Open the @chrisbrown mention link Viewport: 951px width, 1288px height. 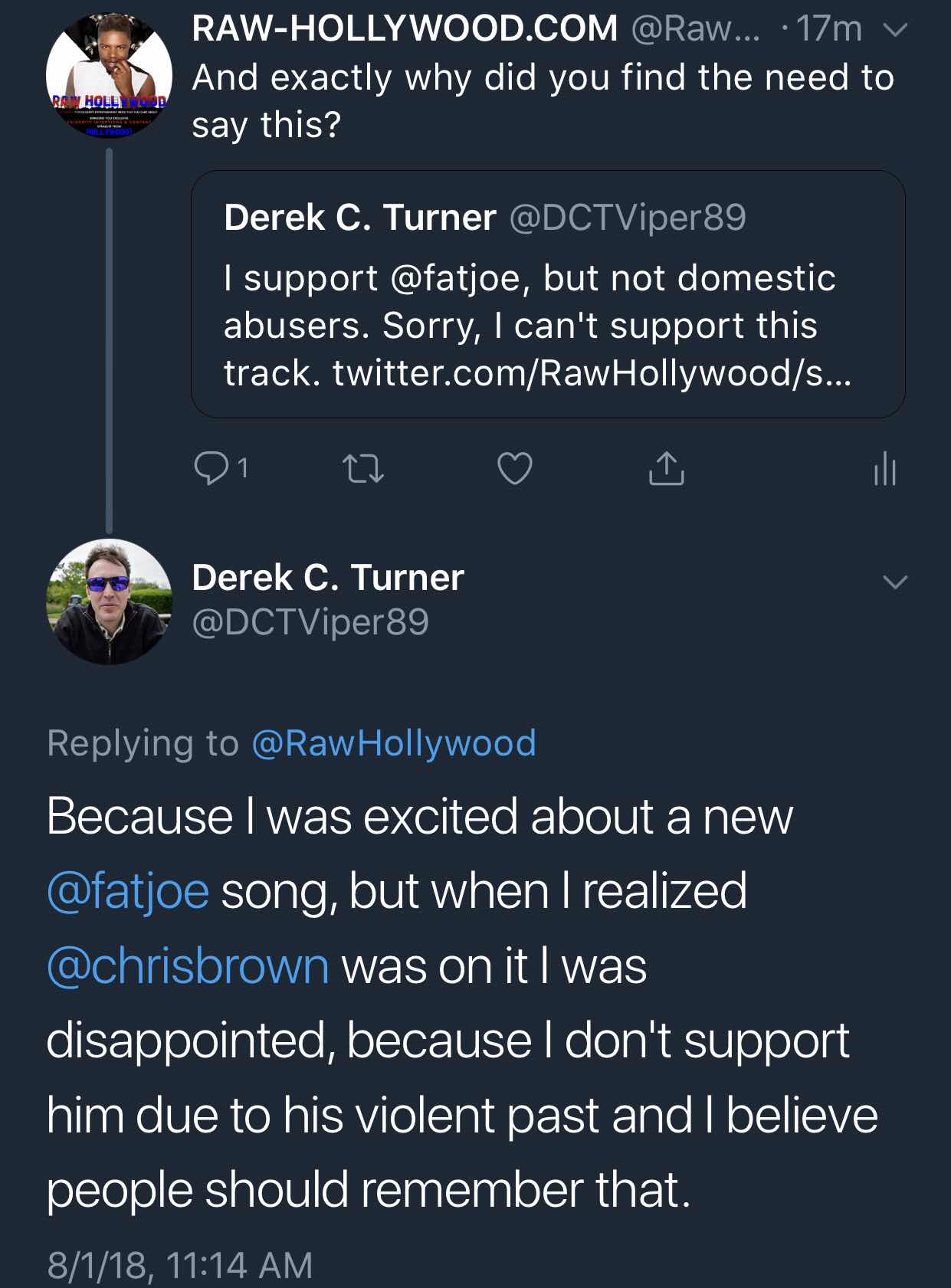[x=188, y=965]
